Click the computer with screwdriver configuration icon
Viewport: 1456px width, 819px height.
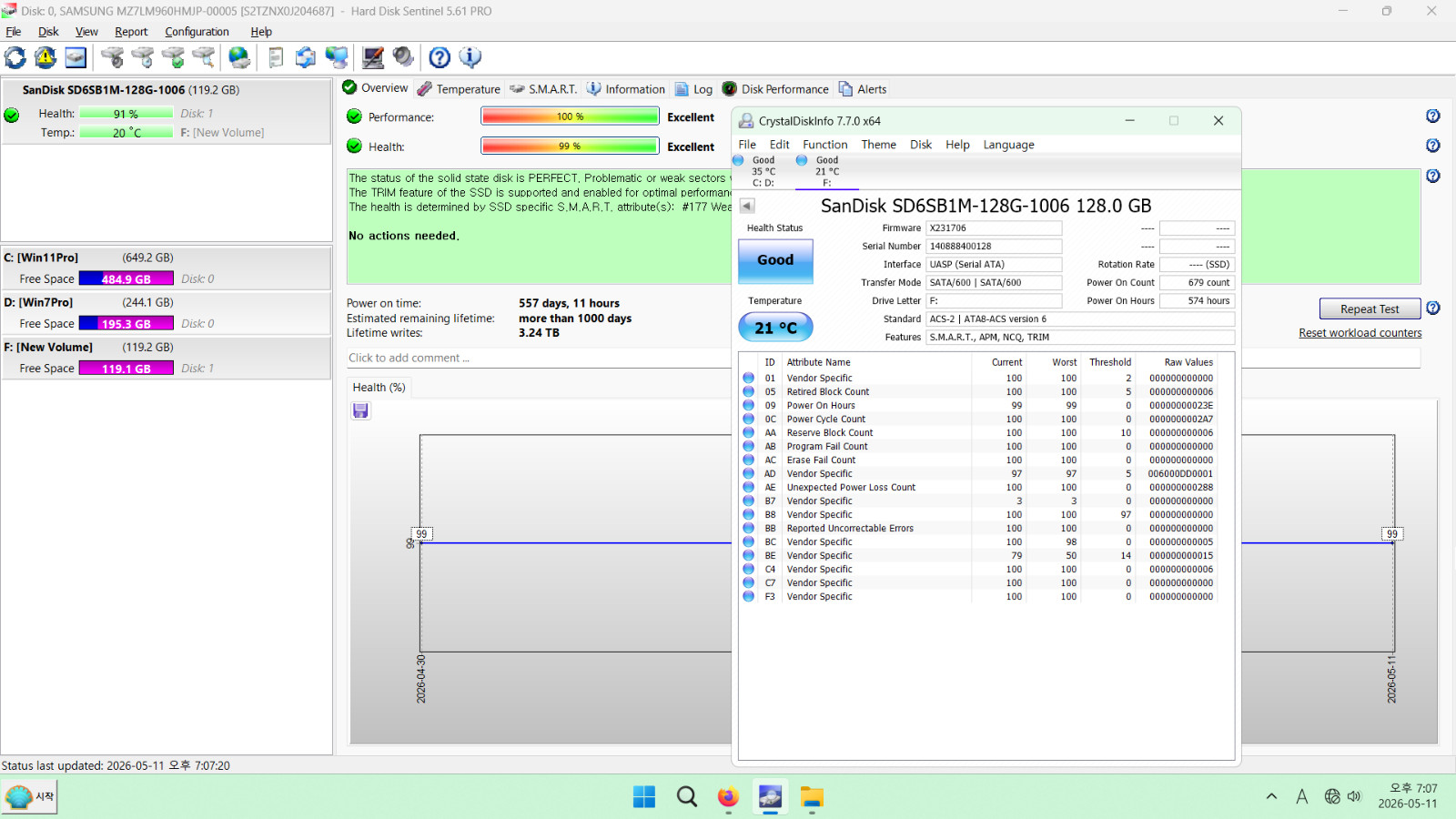coord(373,57)
